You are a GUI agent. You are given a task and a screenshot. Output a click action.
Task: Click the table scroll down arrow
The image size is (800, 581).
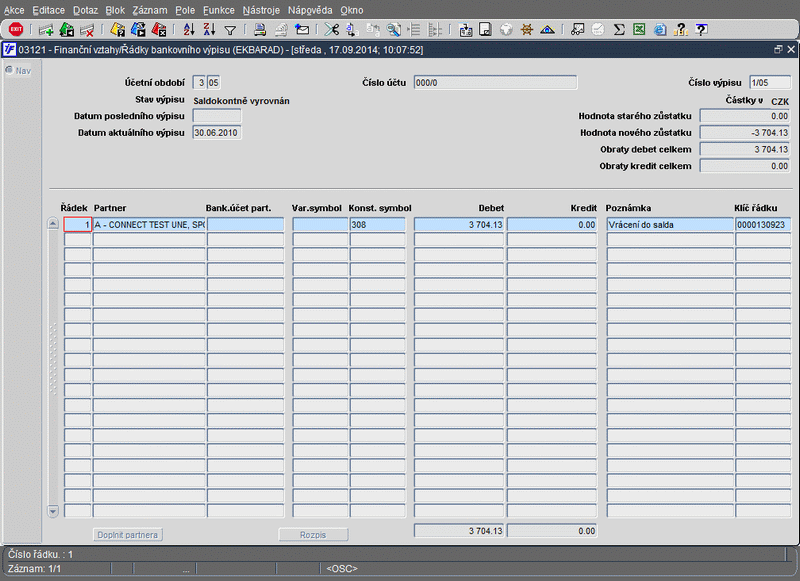(53, 511)
